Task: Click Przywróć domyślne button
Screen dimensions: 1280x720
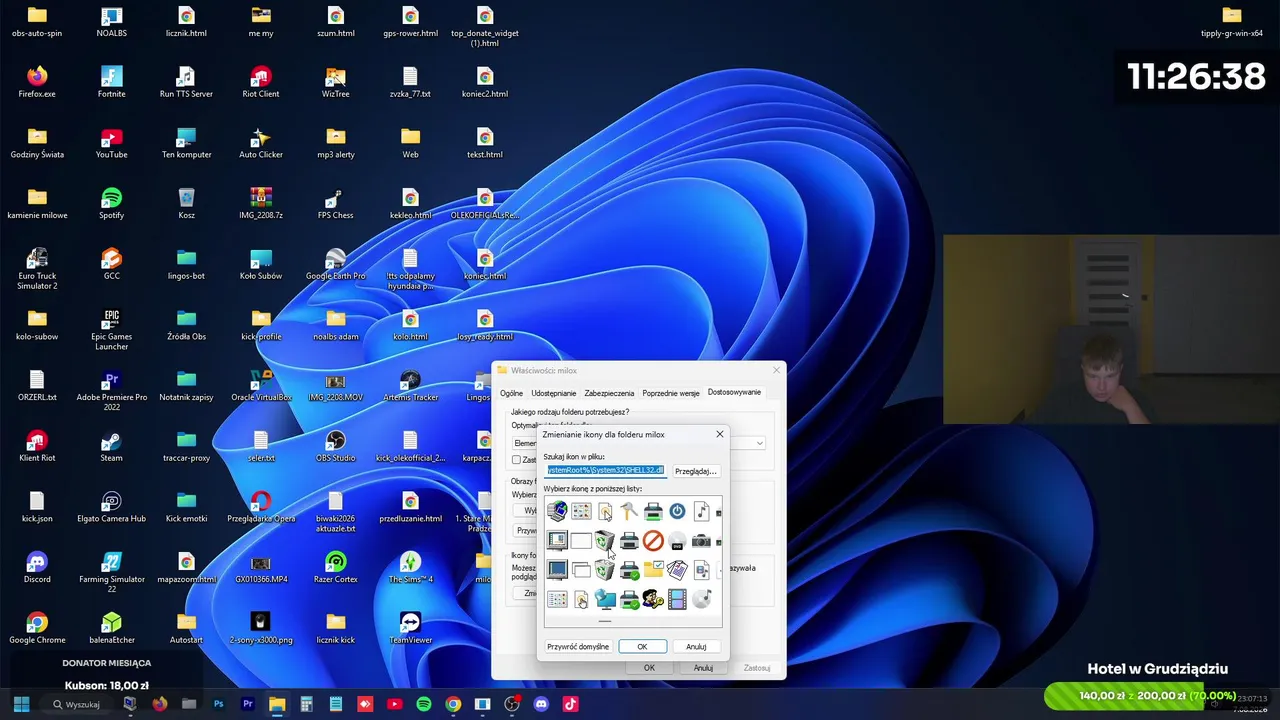Action: (578, 647)
